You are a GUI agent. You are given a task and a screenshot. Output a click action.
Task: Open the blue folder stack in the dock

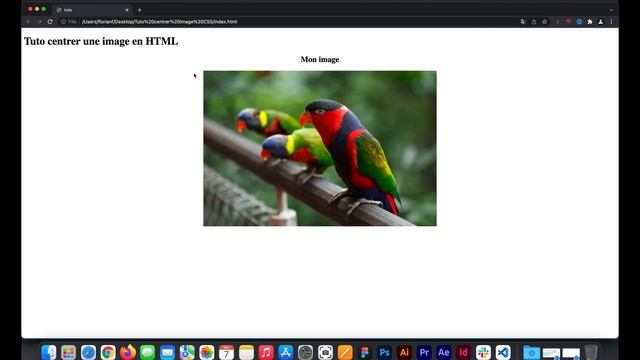(x=531, y=352)
